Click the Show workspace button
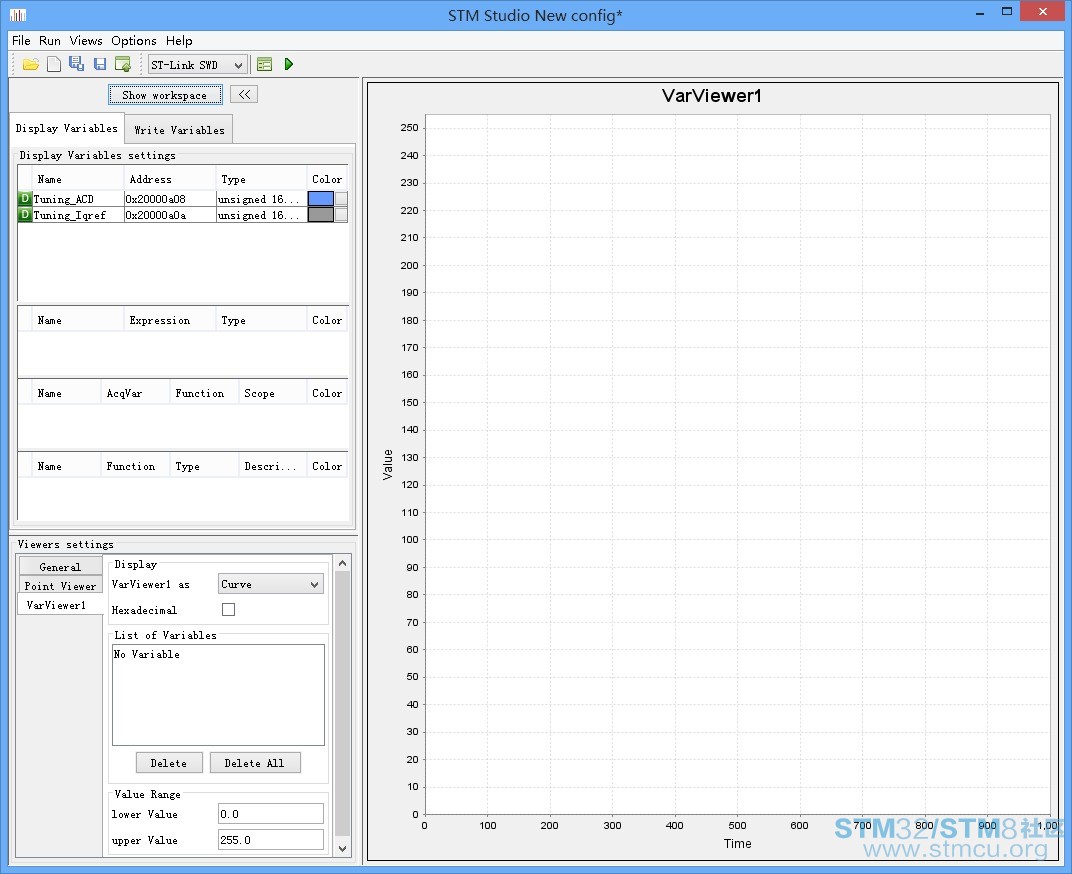The width and height of the screenshot is (1072, 874). coord(165,95)
